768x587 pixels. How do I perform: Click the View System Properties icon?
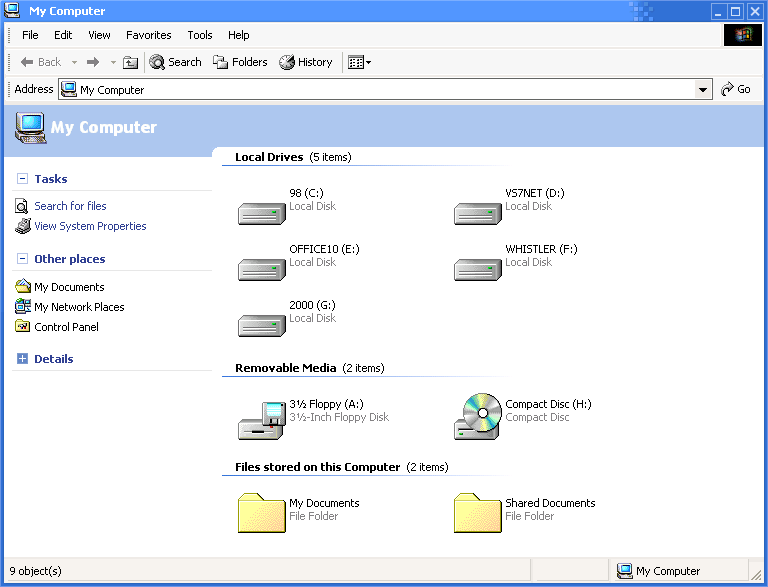click(x=23, y=226)
